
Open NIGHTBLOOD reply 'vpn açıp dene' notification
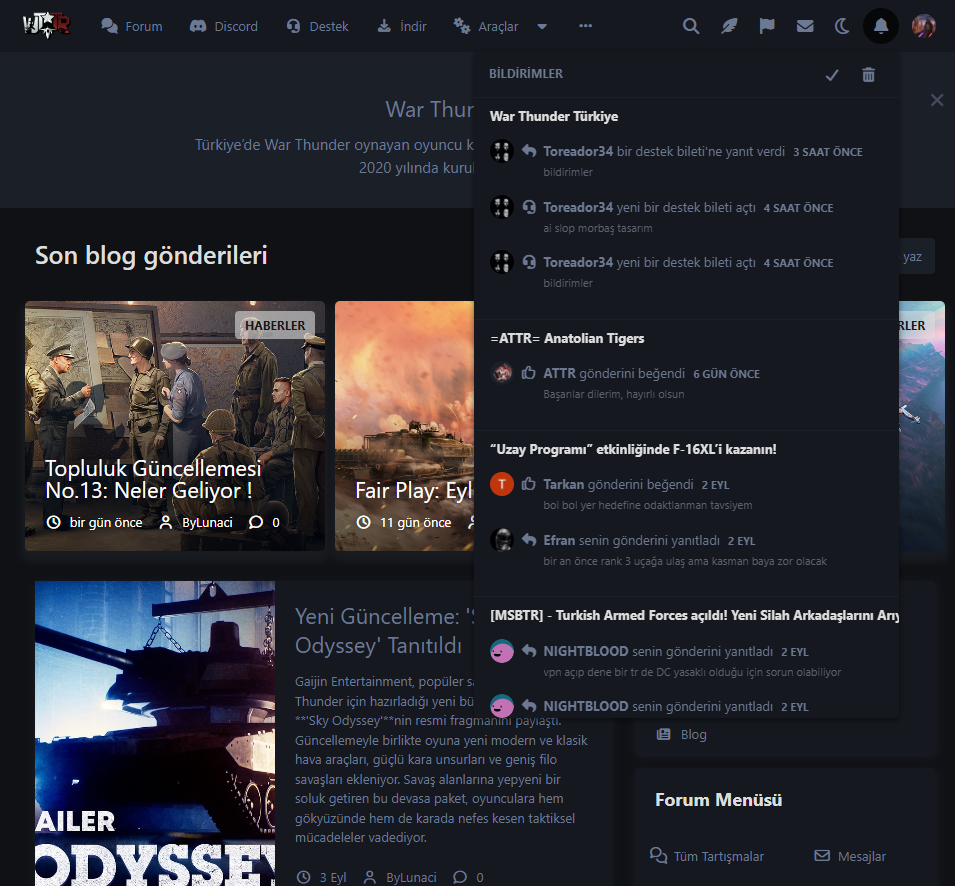[686, 661]
